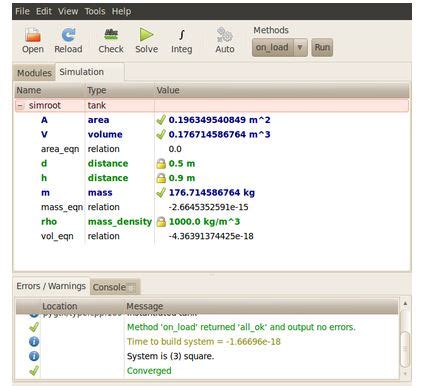Select the mass_eqn relation row
424x386 pixels.
click(212, 207)
